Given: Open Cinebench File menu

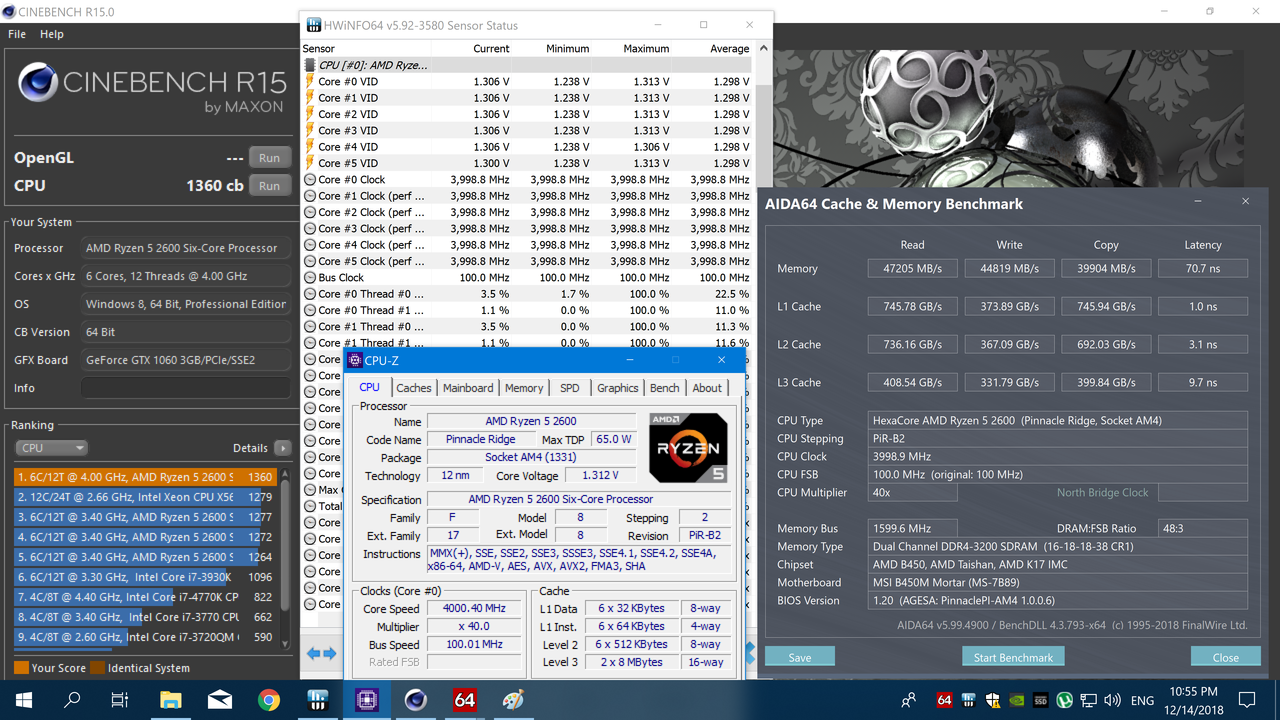Looking at the screenshot, I should tap(17, 34).
